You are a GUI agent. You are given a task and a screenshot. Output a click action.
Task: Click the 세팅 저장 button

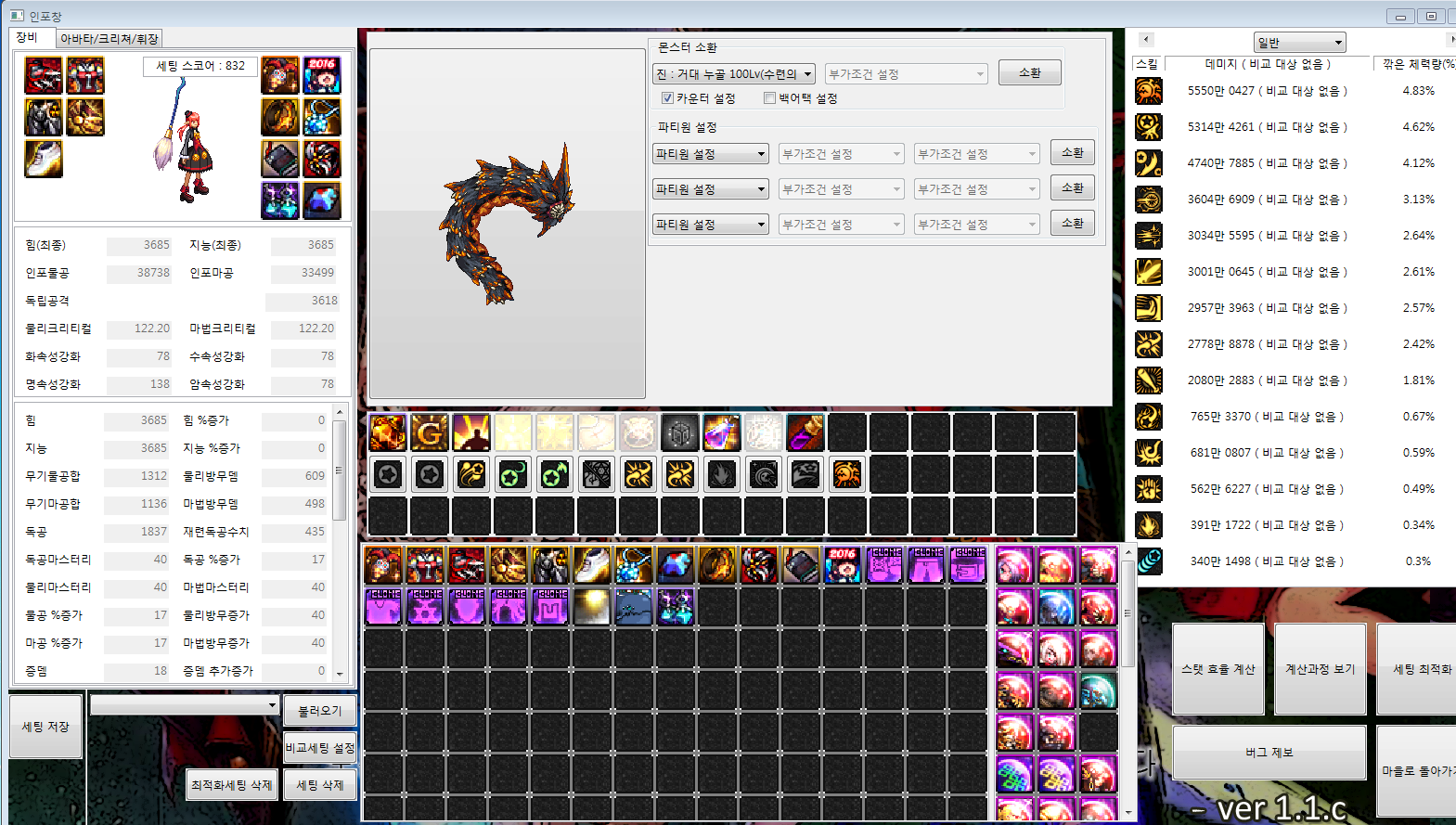coord(45,727)
